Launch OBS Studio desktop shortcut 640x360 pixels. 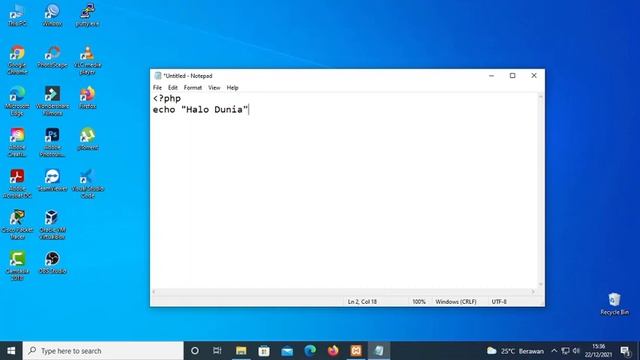pyautogui.click(x=52, y=263)
